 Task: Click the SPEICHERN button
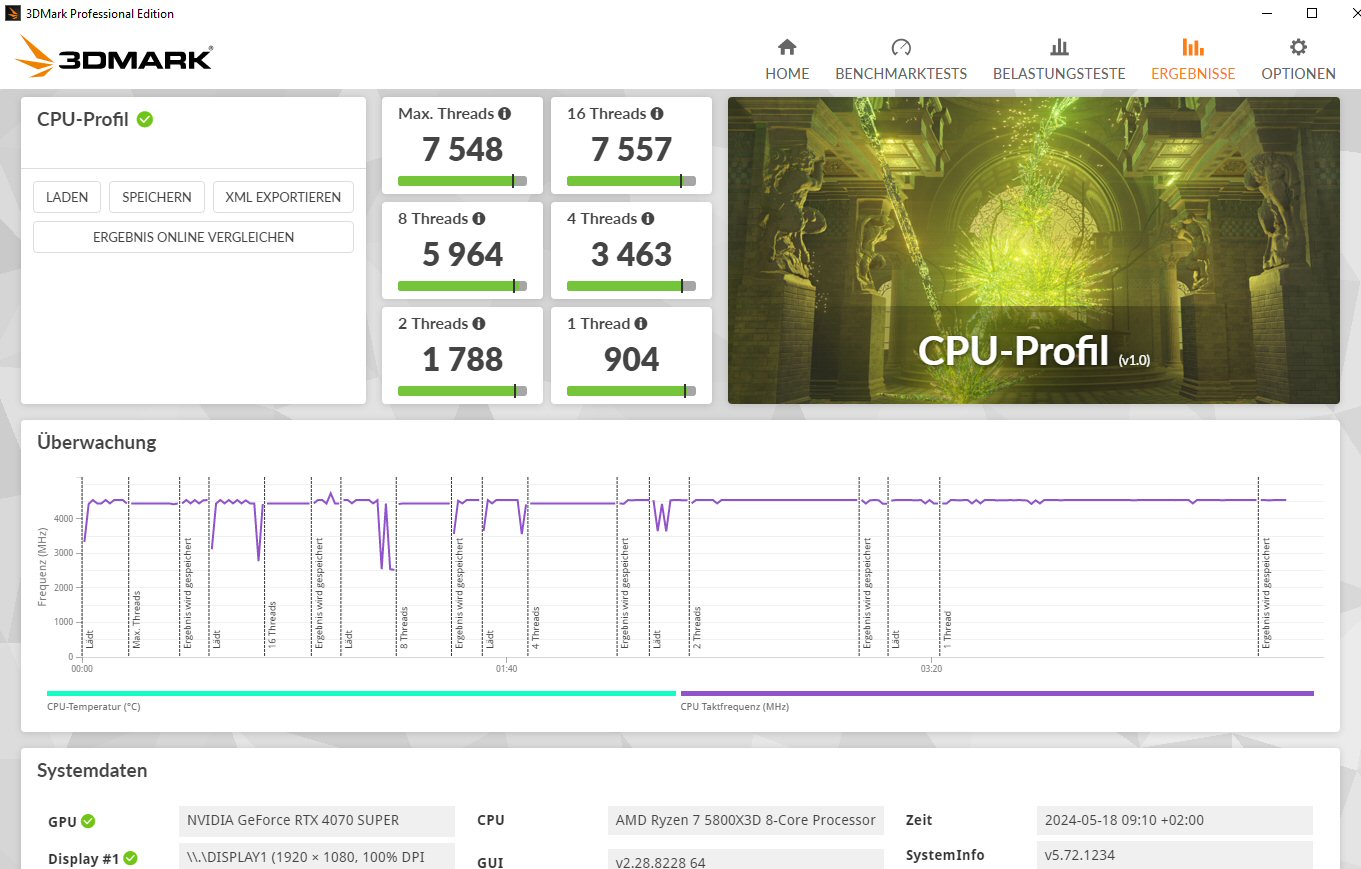point(157,197)
